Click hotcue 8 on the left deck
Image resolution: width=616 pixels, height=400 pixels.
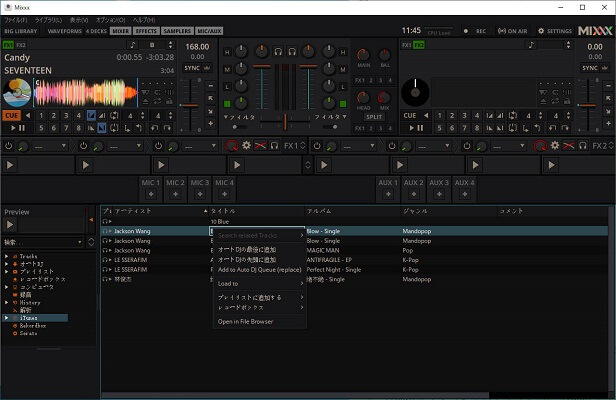(x=79, y=128)
